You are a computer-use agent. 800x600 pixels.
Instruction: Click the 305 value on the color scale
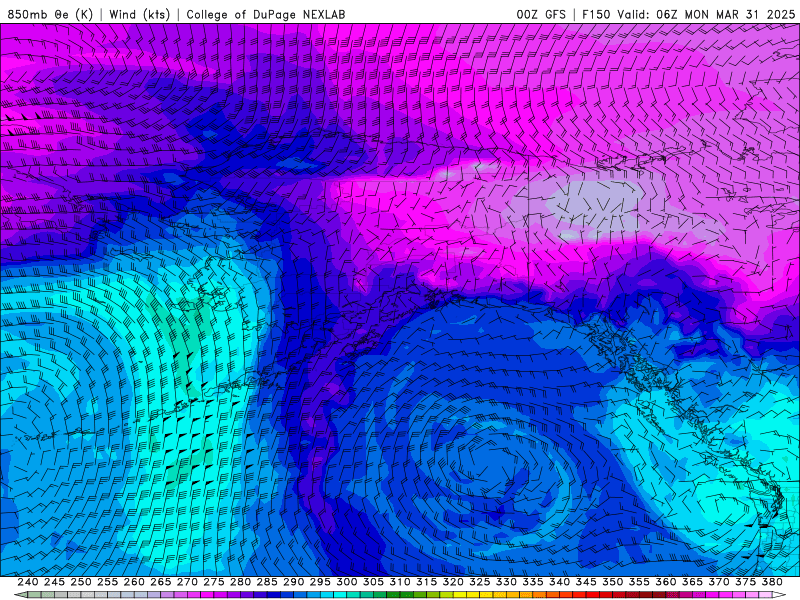(373, 582)
